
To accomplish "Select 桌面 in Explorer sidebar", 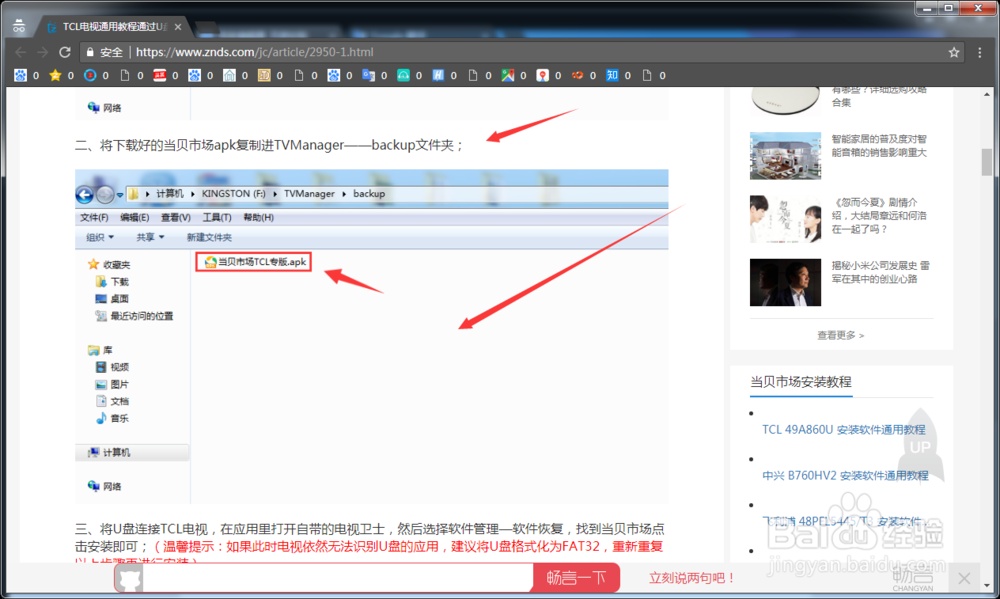I will click(x=112, y=299).
